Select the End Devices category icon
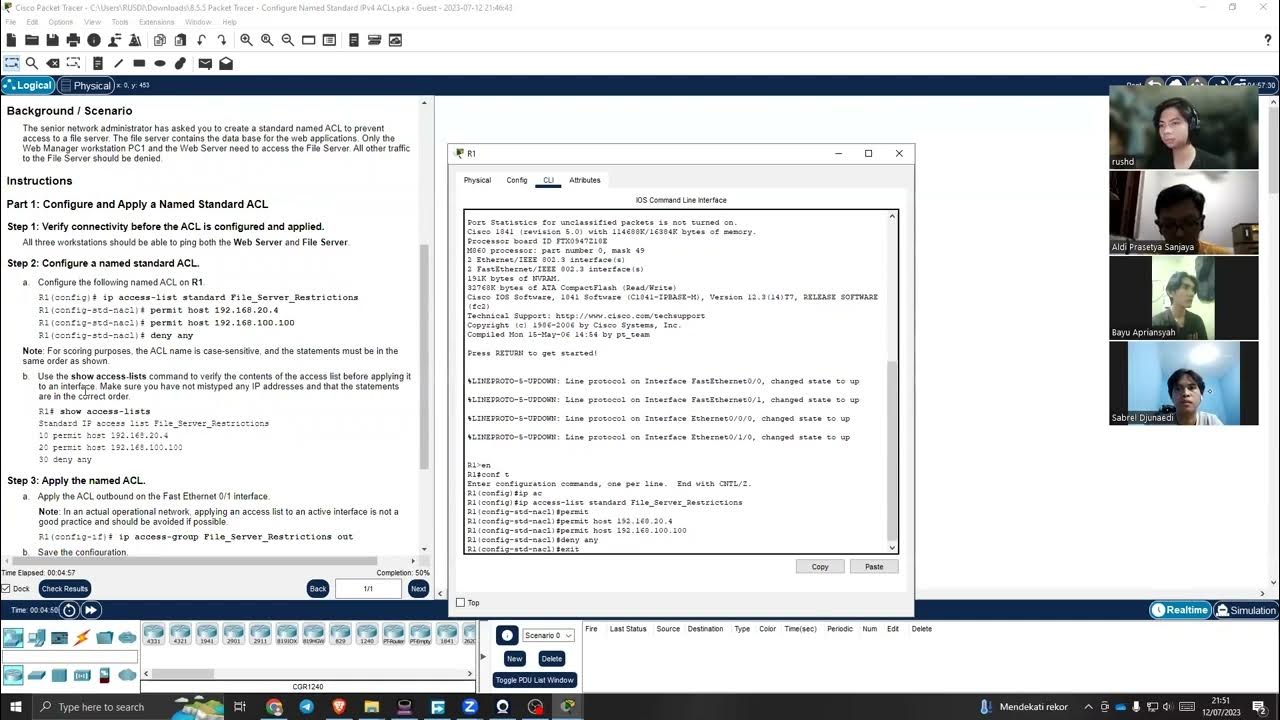Screen dimensions: 1280x720 37,637
